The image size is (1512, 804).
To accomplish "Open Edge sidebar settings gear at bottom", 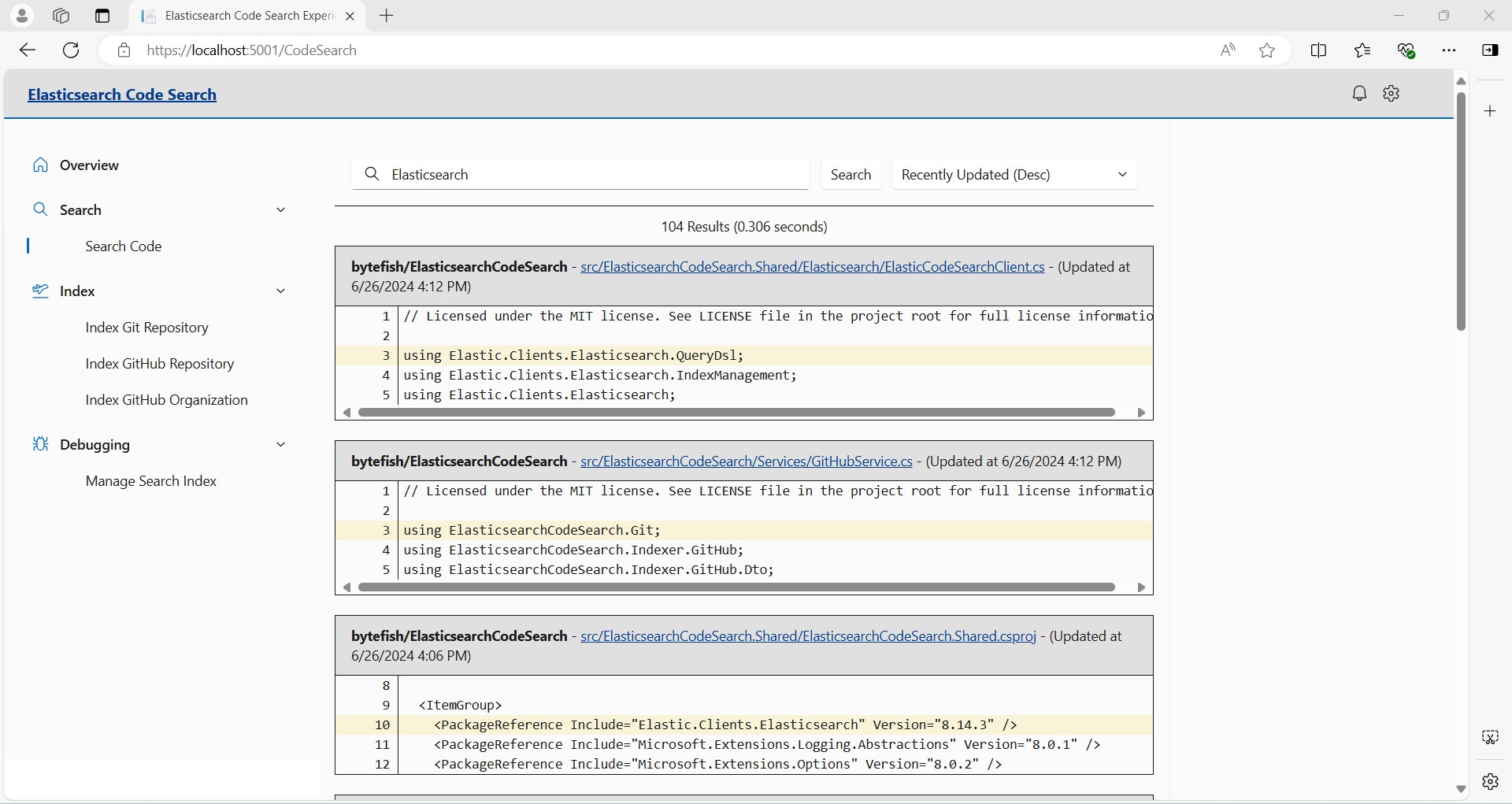I will [1490, 781].
